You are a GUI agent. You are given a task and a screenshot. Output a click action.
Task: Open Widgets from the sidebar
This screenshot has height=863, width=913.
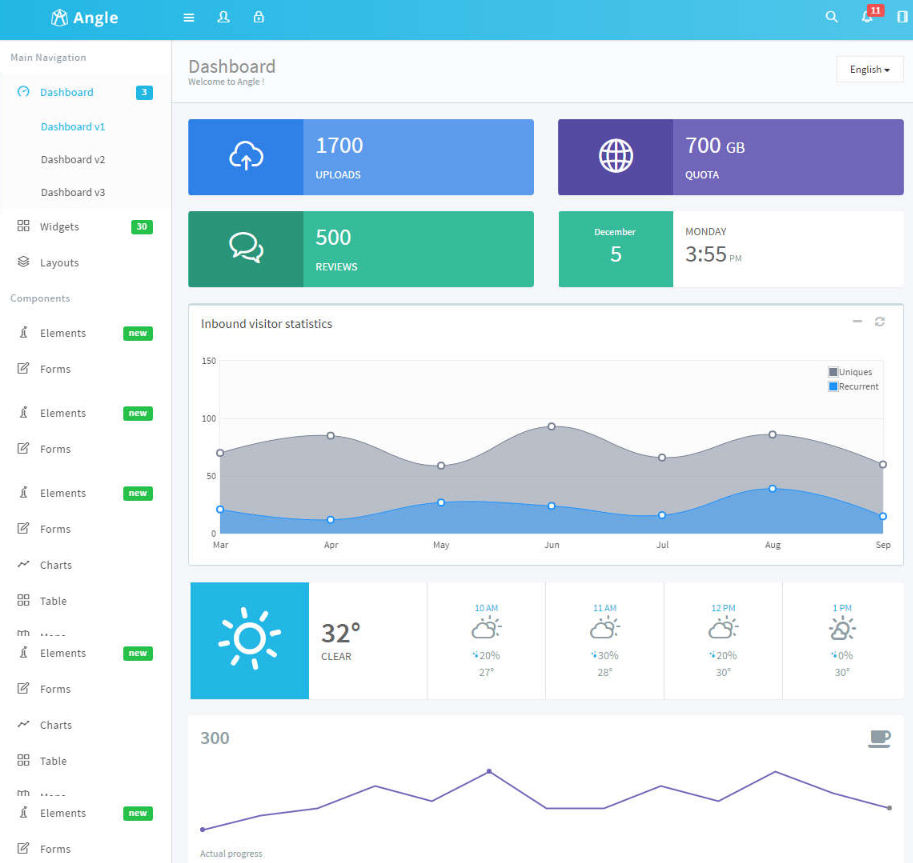coord(59,227)
